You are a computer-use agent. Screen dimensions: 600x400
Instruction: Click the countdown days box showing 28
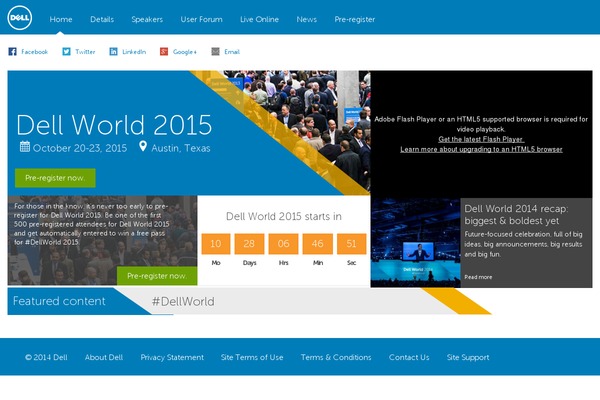coord(249,244)
